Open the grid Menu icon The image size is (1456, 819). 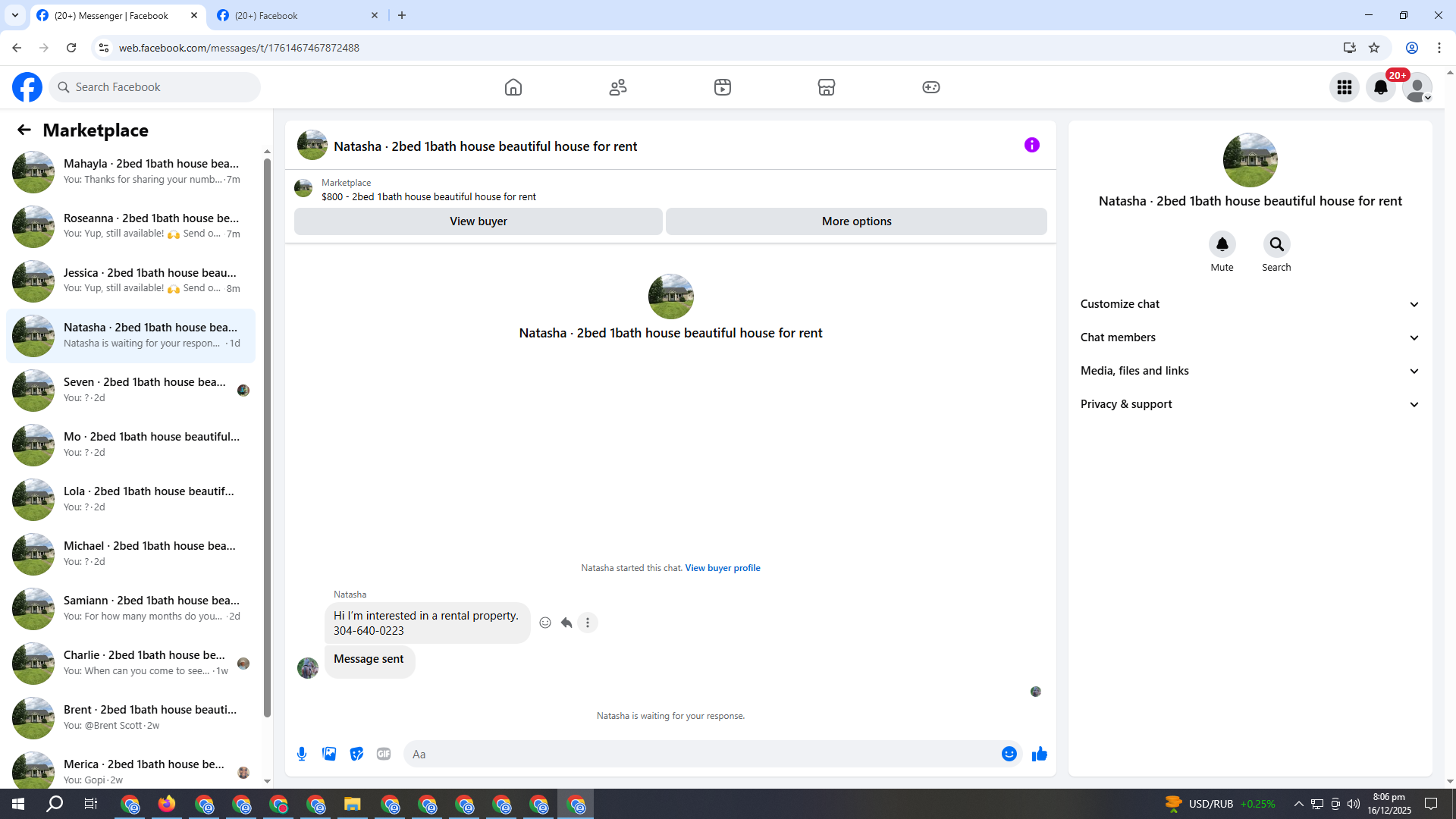1345,87
